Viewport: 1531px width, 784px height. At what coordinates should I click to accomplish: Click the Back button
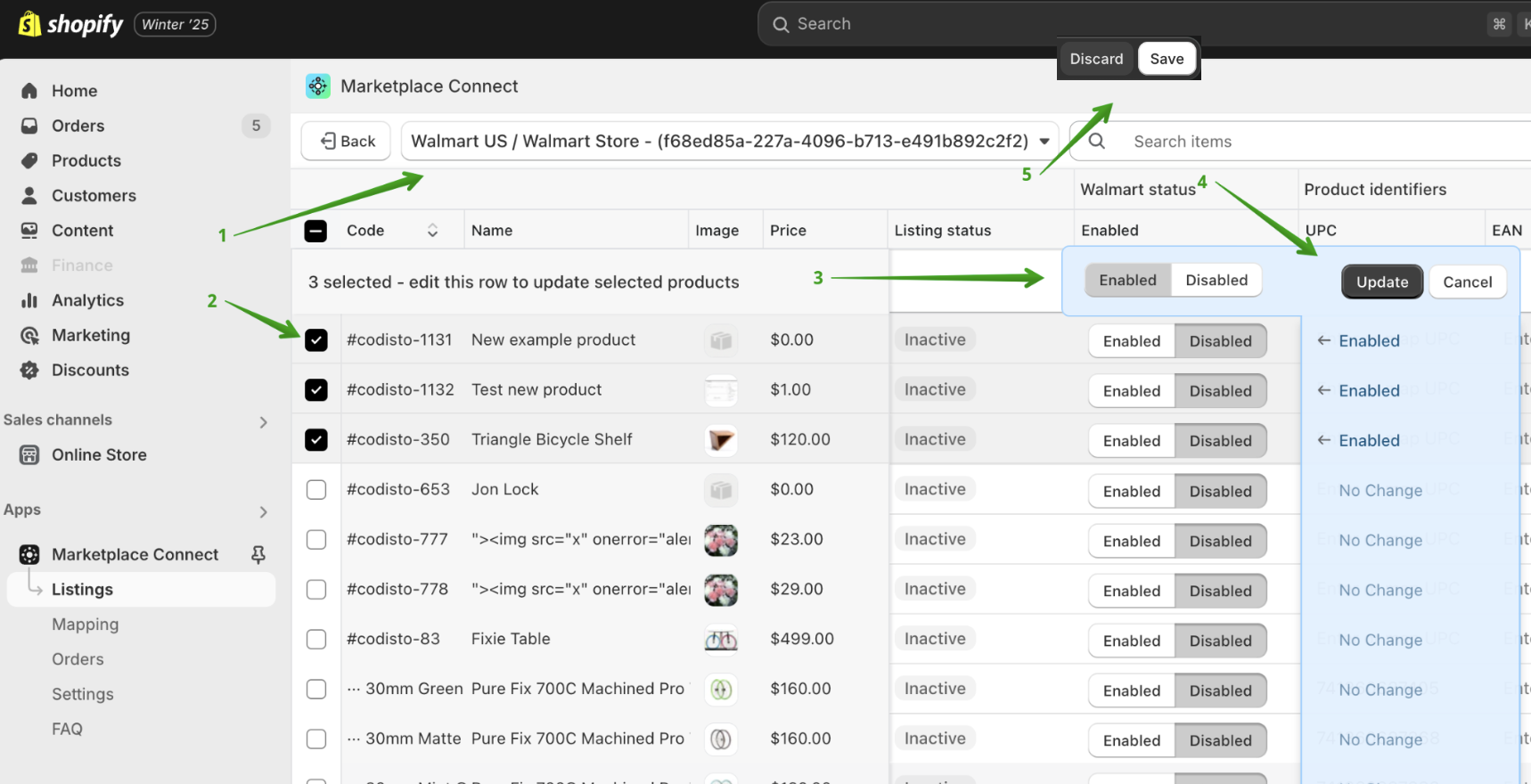[x=346, y=141]
